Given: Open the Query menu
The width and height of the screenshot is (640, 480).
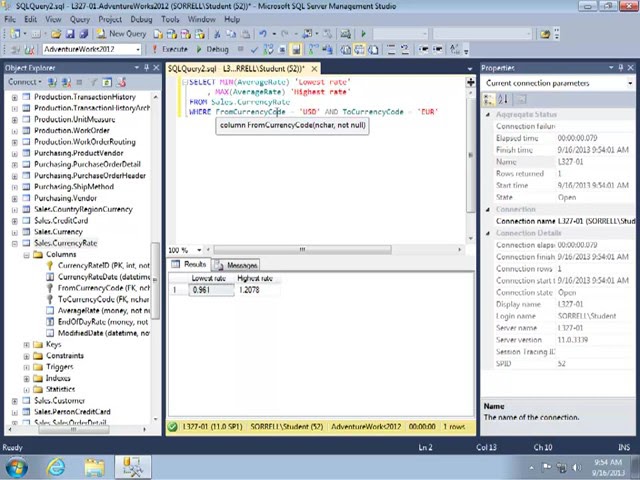Looking at the screenshot, I should (x=80, y=19).
